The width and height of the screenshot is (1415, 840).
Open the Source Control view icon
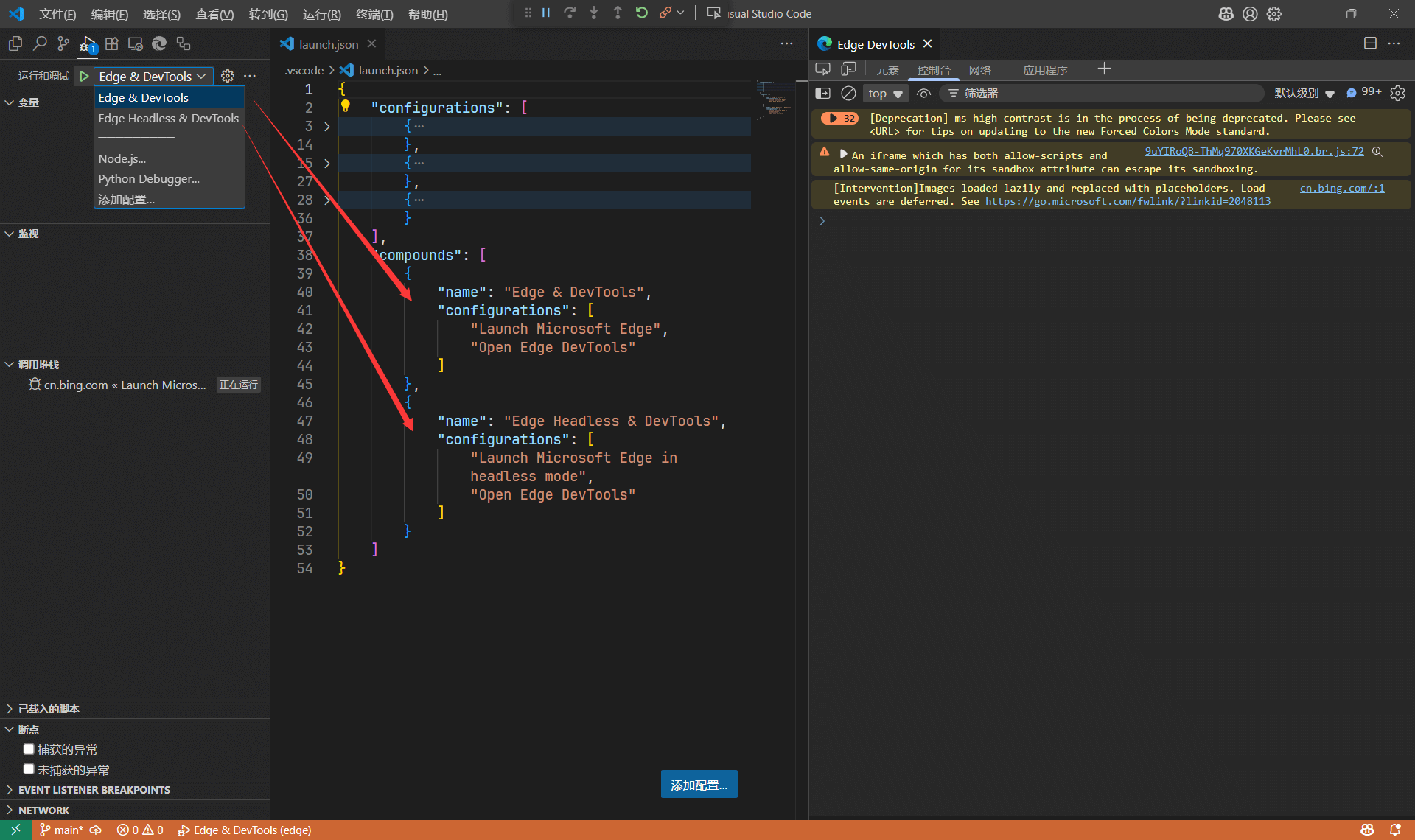point(63,44)
